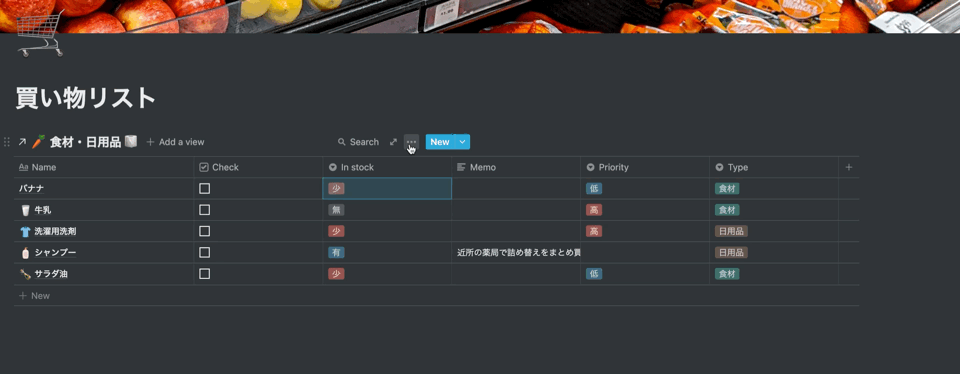960x374 pixels.
Task: Click the expand full-page arrows icon
Action: [x=393, y=141]
